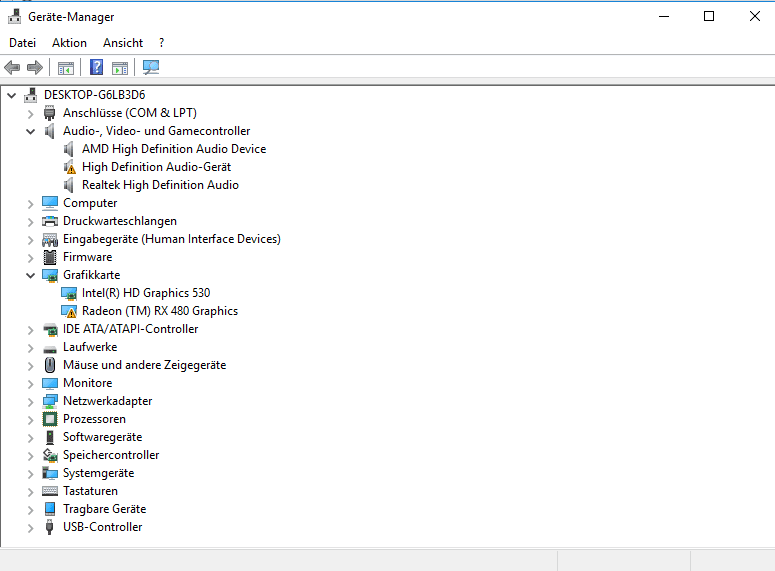
Task: Click the printer icon beside Druckwarteschlangen
Action: point(50,221)
